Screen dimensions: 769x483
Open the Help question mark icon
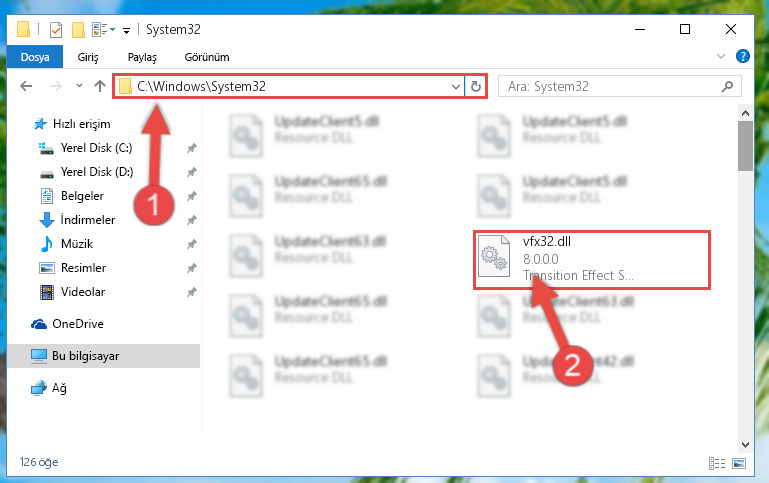tap(743, 56)
